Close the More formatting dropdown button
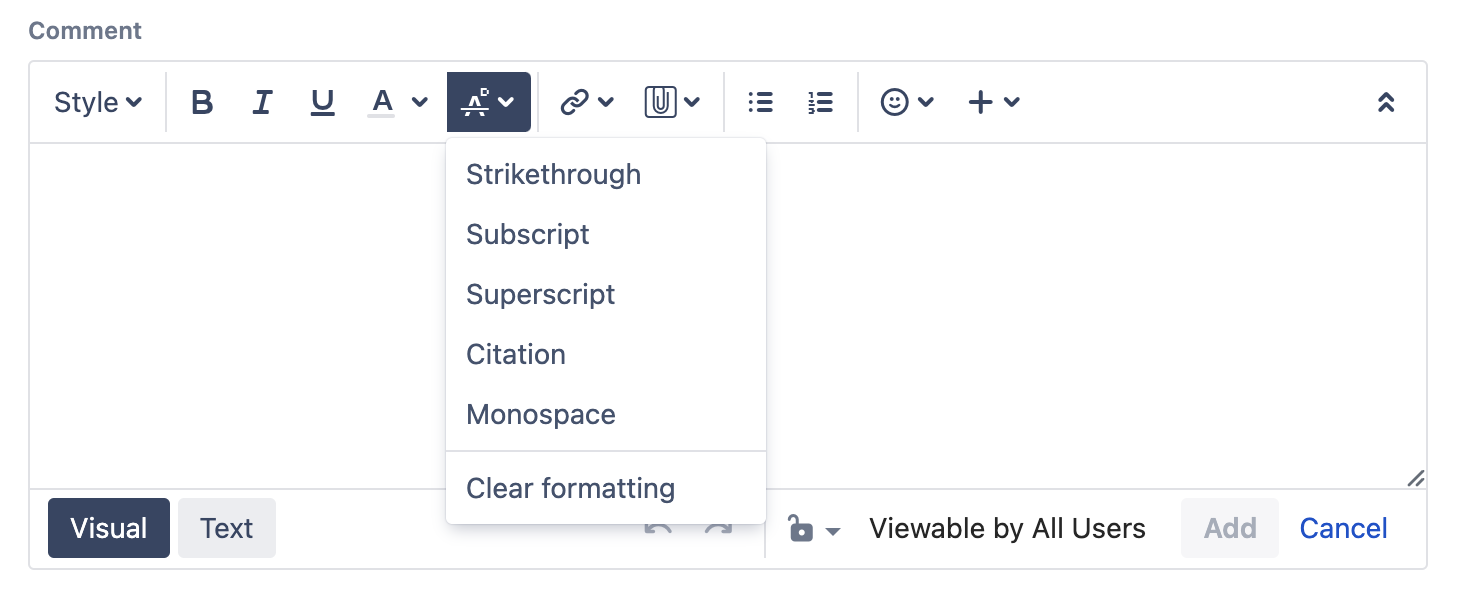The width and height of the screenshot is (1460, 602). 489,102
